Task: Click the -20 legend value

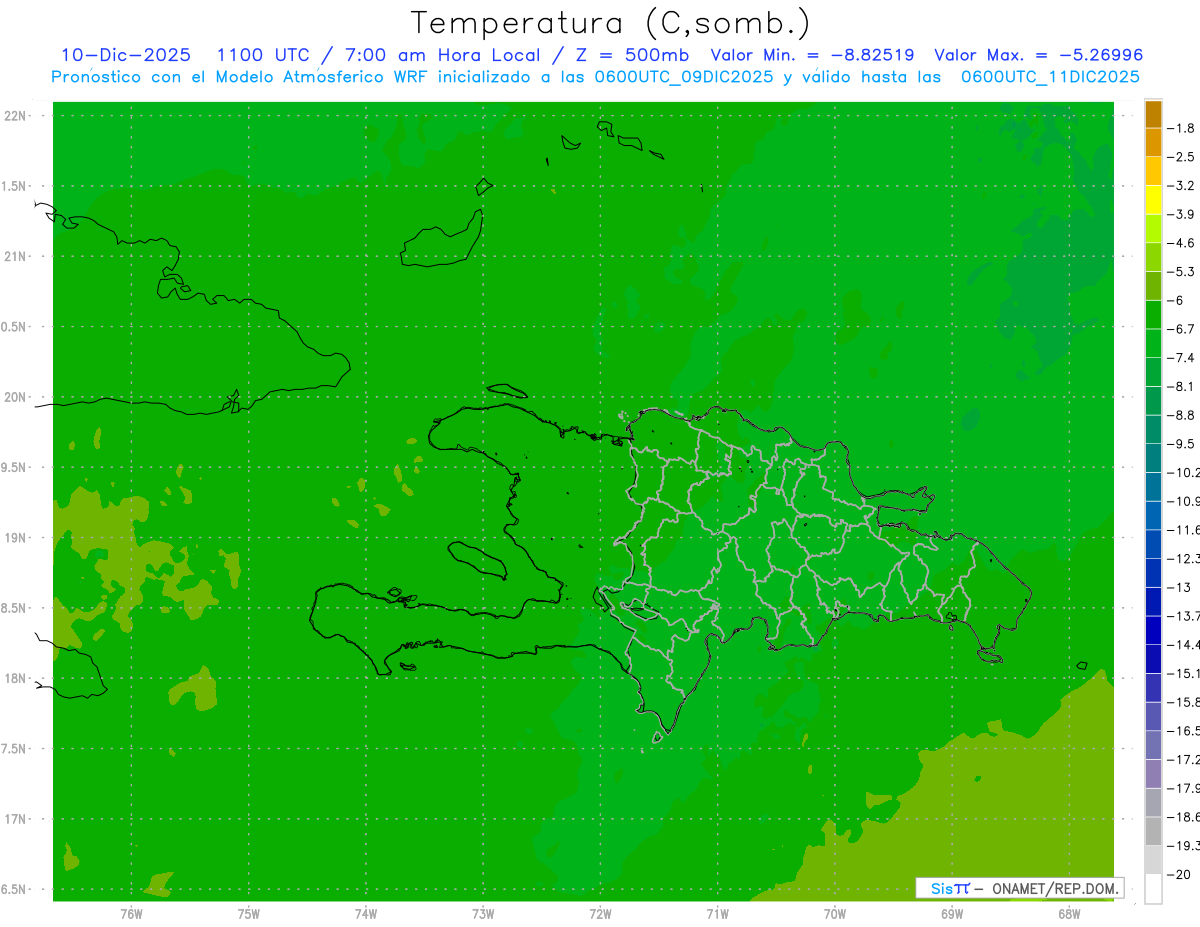Action: (1180, 874)
